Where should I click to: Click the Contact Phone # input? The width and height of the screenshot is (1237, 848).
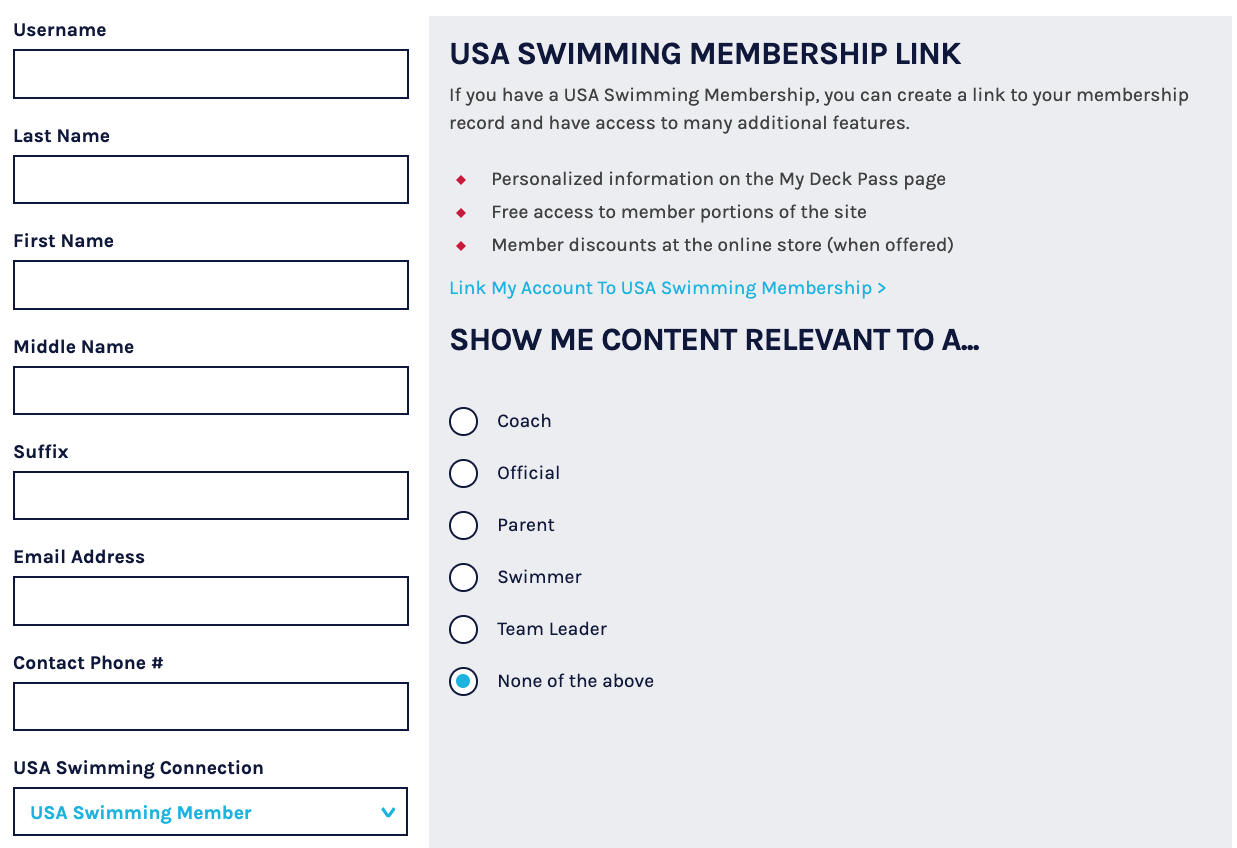coord(211,707)
